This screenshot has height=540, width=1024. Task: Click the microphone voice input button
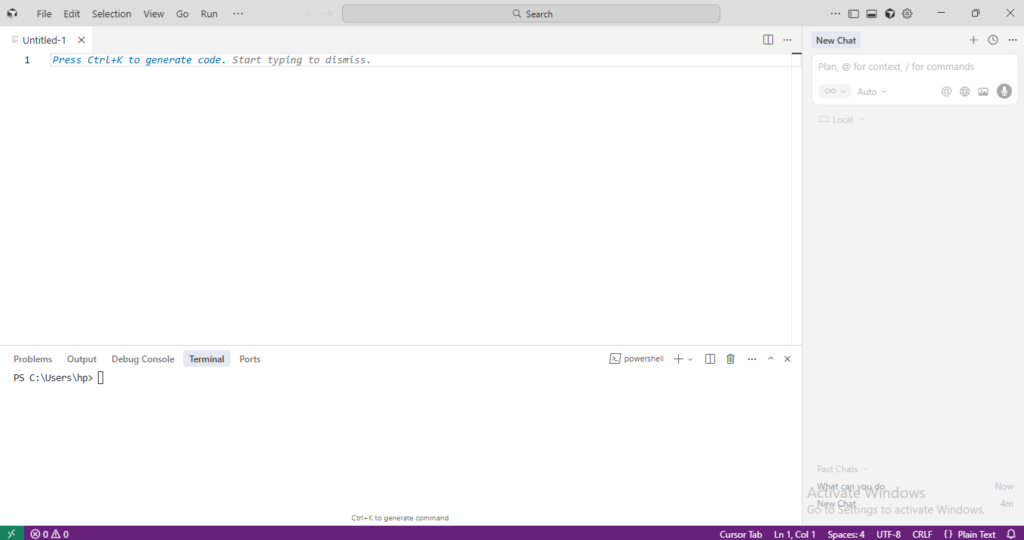pyautogui.click(x=1004, y=91)
